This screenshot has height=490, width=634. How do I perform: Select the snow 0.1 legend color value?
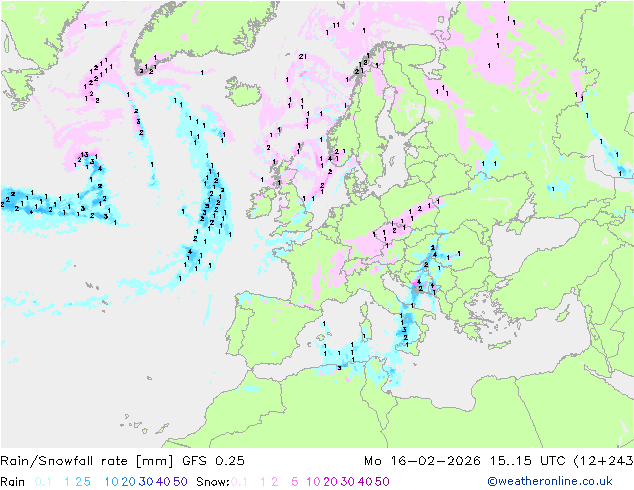[239, 482]
